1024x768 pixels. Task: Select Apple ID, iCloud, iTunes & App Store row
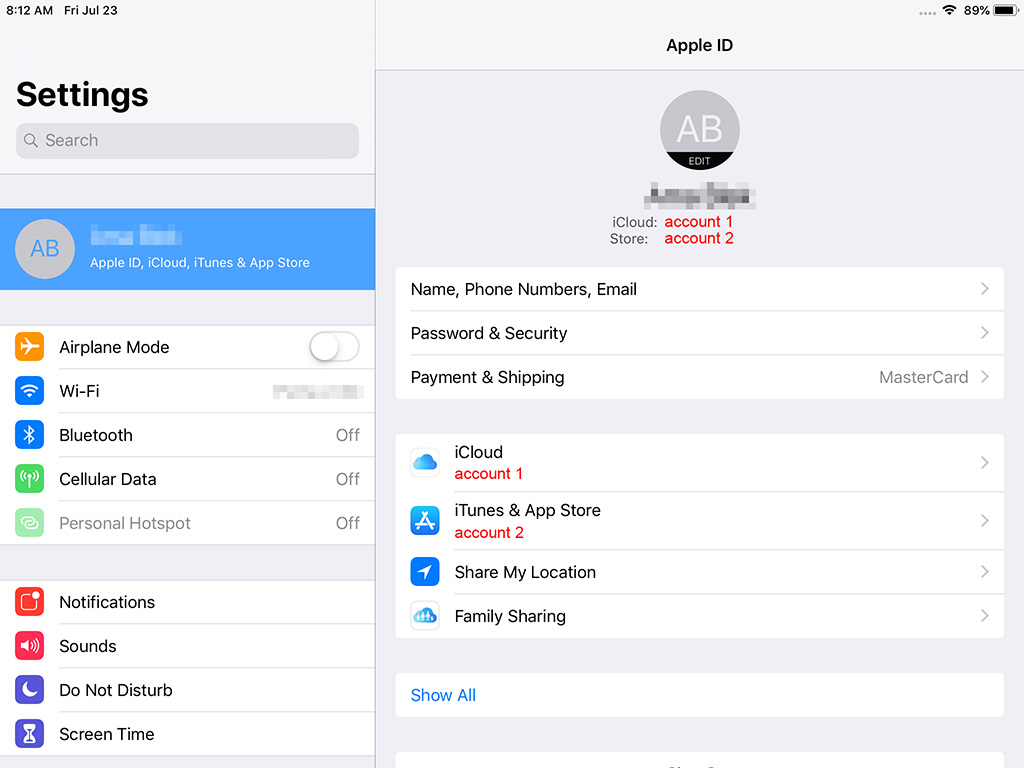pyautogui.click(x=187, y=249)
